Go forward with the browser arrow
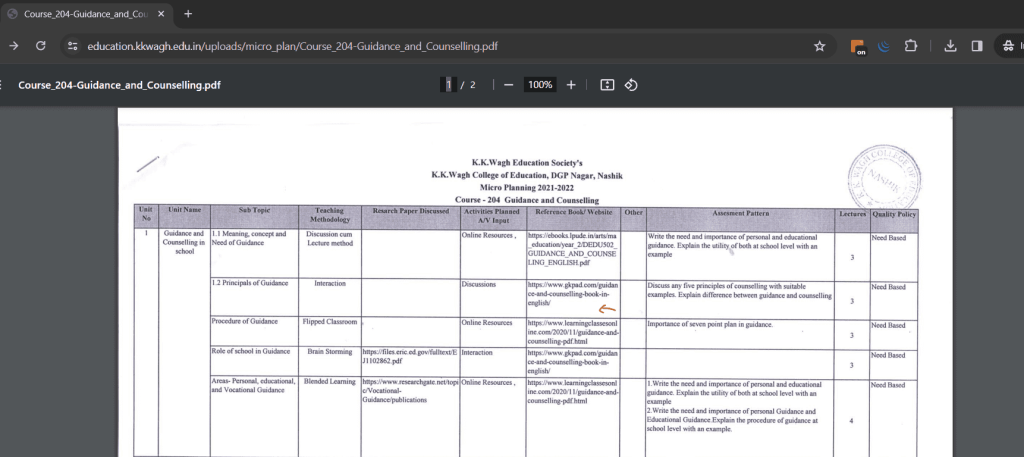This screenshot has height=457, width=1024. (x=14, y=46)
